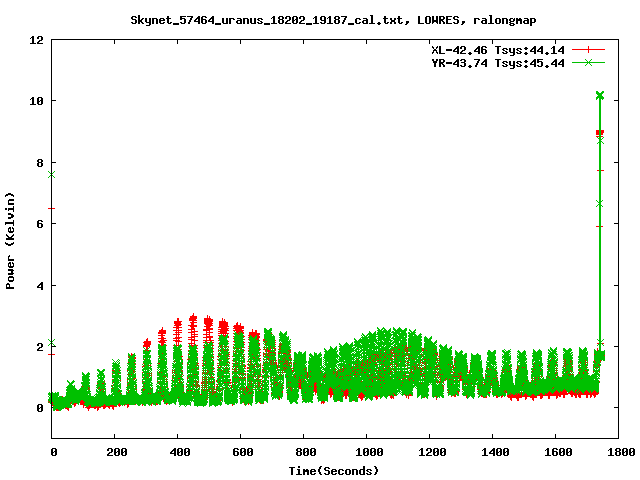Viewport: 640px width, 480px height.
Task: Click the green x marker near 7.6 Kelvin at time 0
Action: [51, 175]
